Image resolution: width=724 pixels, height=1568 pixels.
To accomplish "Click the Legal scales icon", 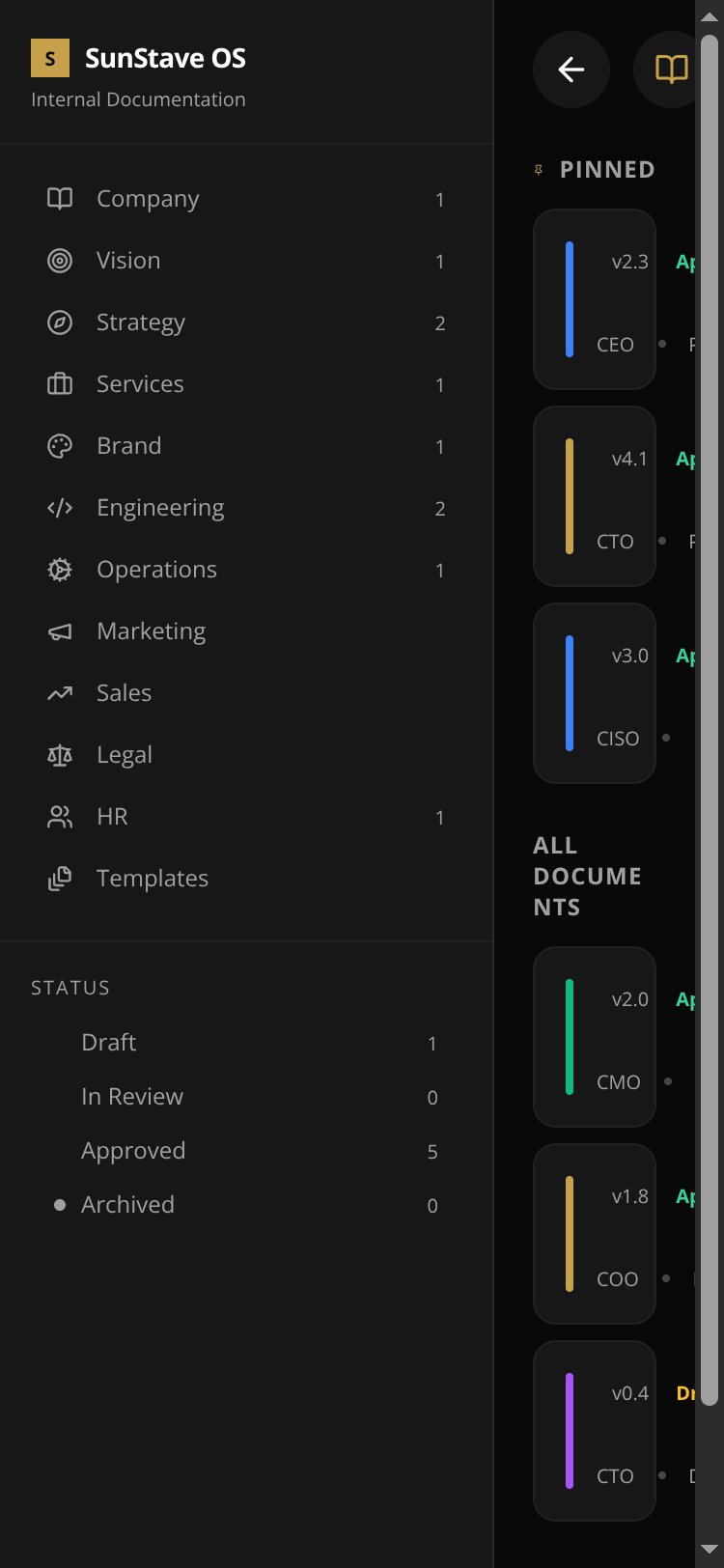I will point(60,755).
